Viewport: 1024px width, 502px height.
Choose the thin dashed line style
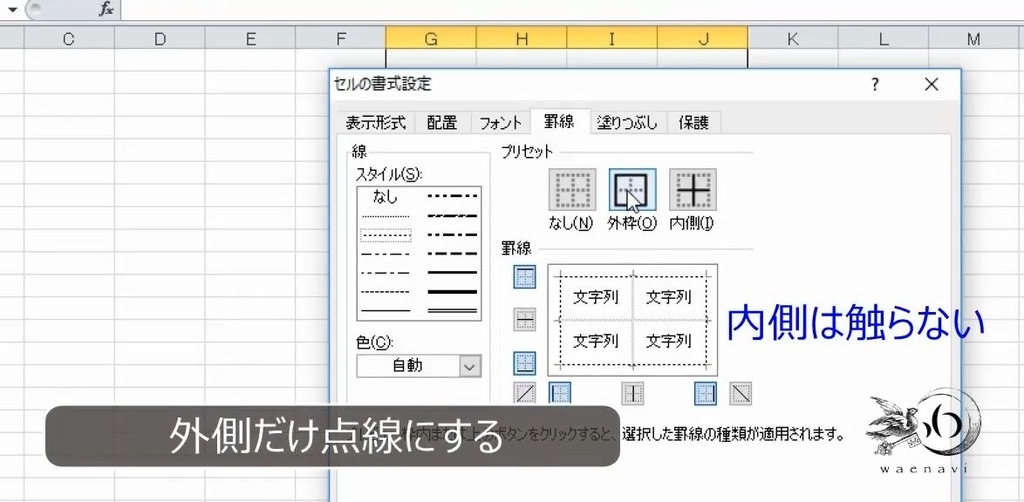385,292
